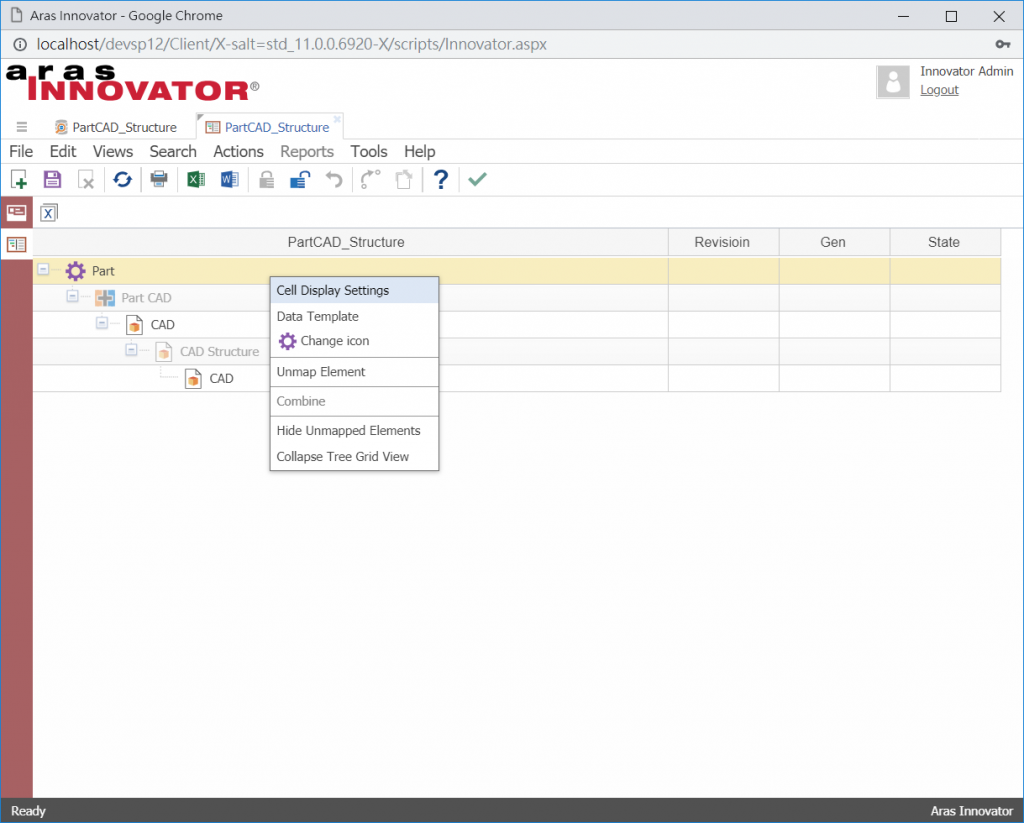This screenshot has width=1024, height=823.
Task: Click the Excel export icon above the grid
Action: pyautogui.click(x=48, y=213)
